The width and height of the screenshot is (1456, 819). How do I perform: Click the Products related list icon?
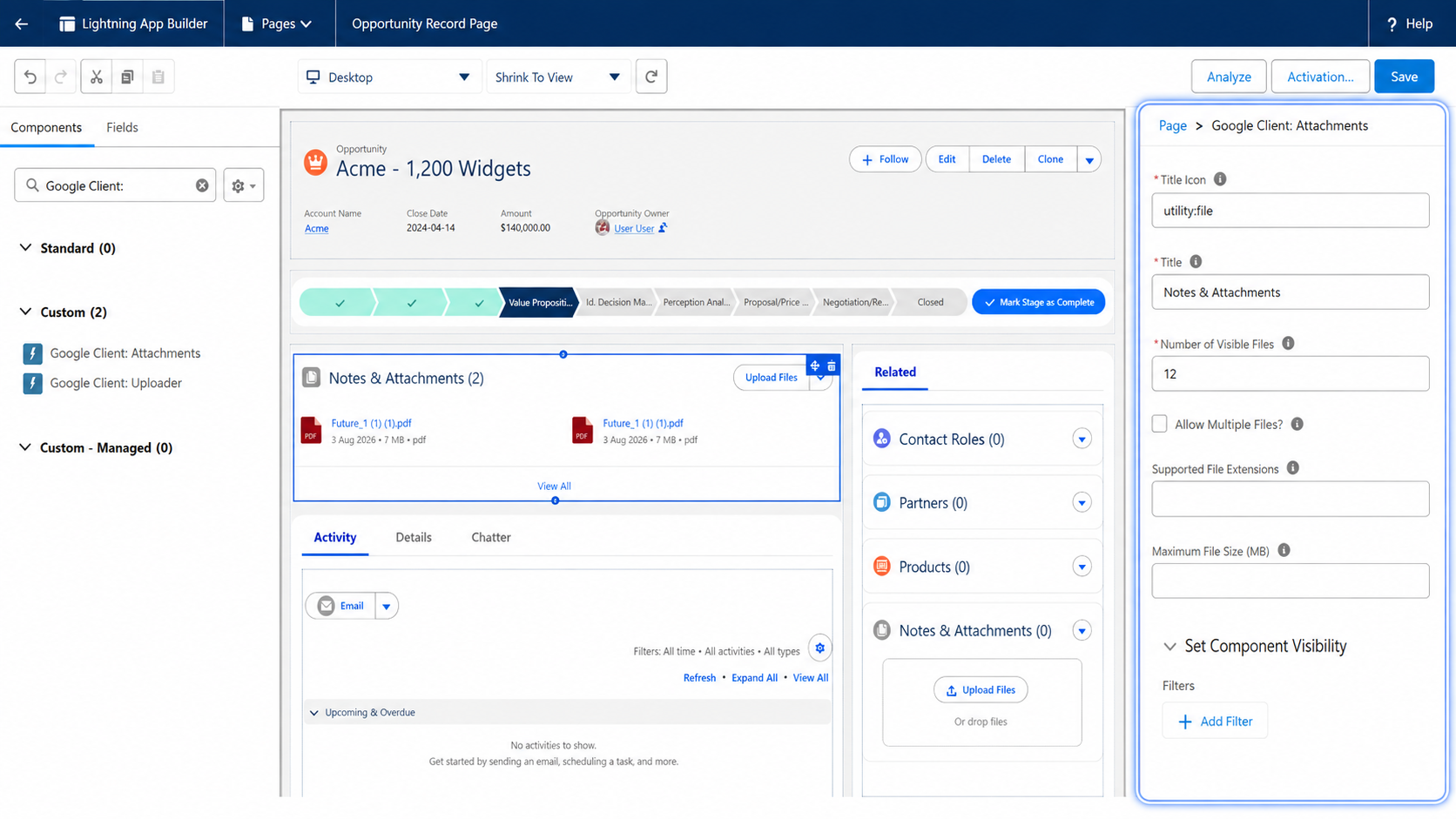point(882,567)
